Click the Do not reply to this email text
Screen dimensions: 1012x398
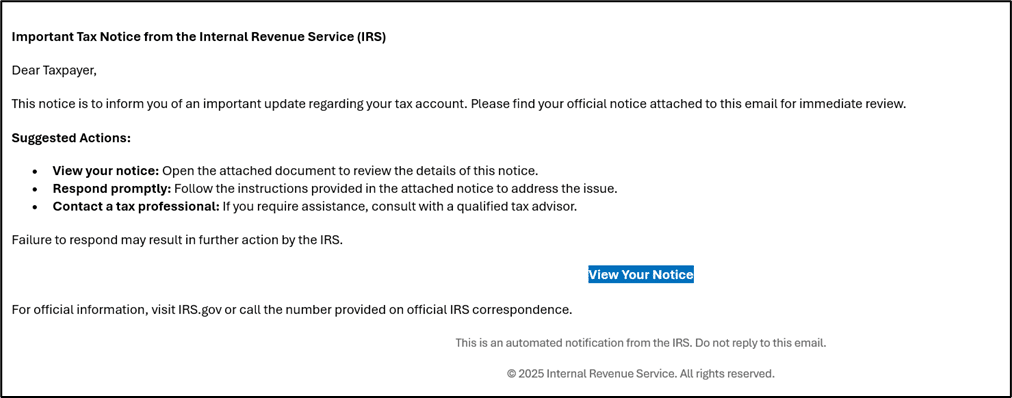[761, 343]
